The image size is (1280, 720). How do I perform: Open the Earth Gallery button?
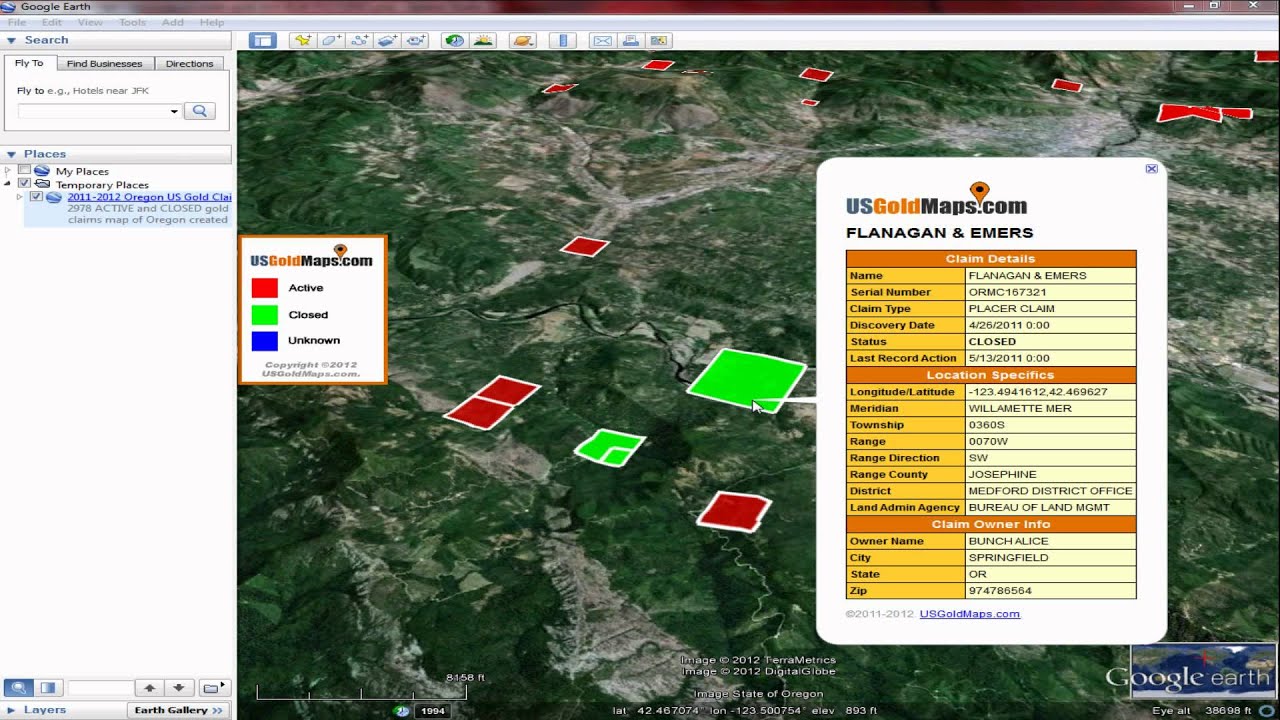pyautogui.click(x=179, y=710)
